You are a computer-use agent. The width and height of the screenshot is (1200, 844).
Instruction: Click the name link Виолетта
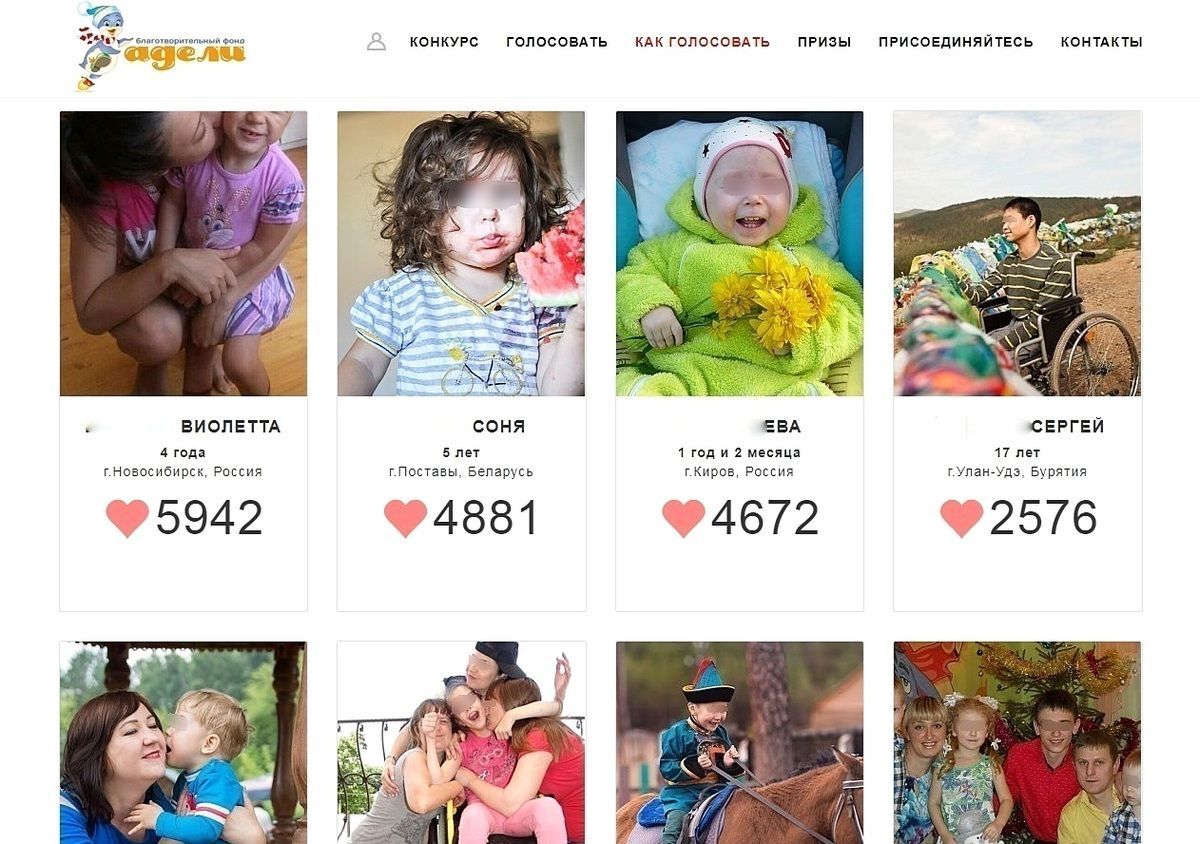(x=230, y=427)
